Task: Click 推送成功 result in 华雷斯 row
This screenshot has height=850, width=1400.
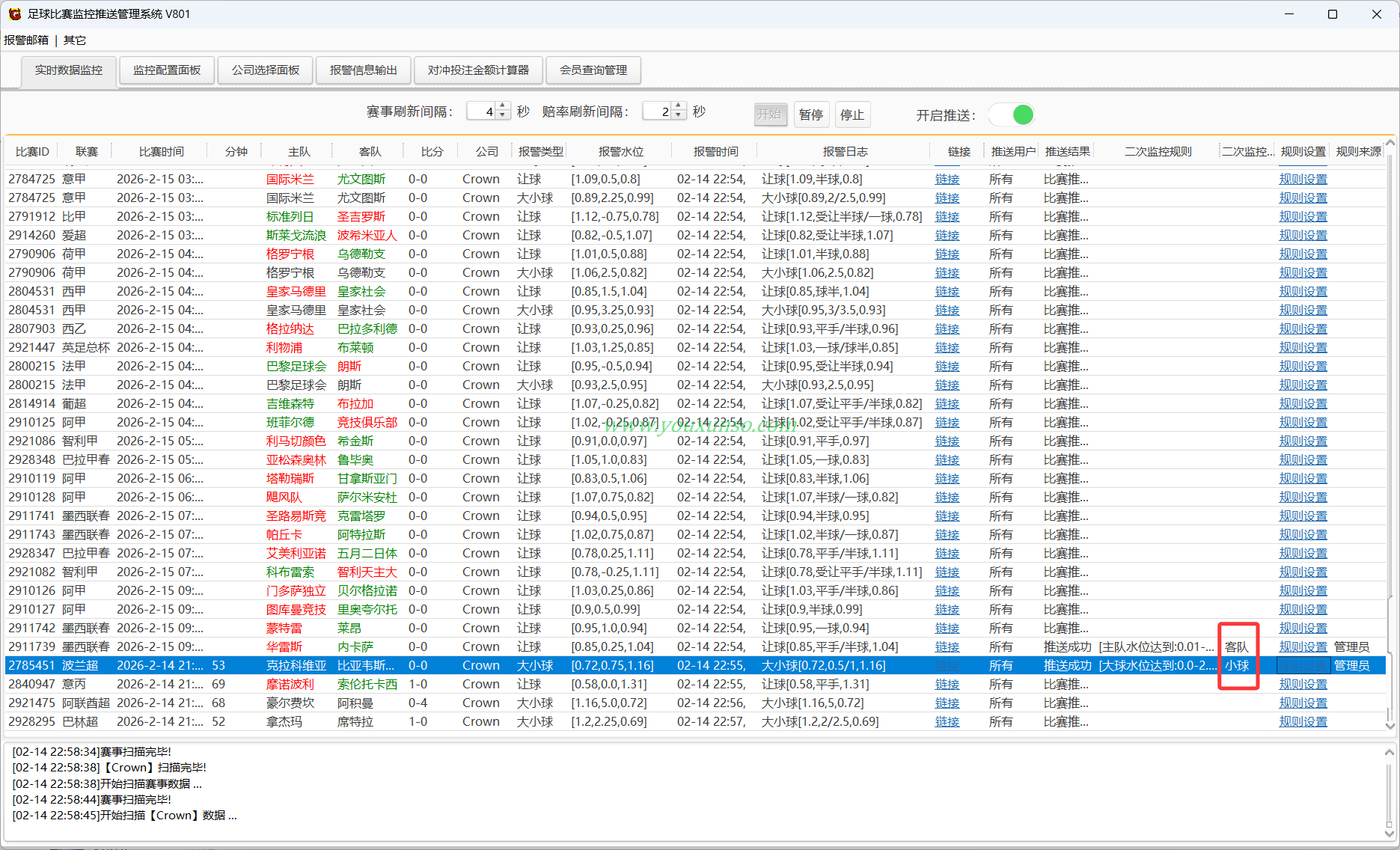Action: (1068, 647)
